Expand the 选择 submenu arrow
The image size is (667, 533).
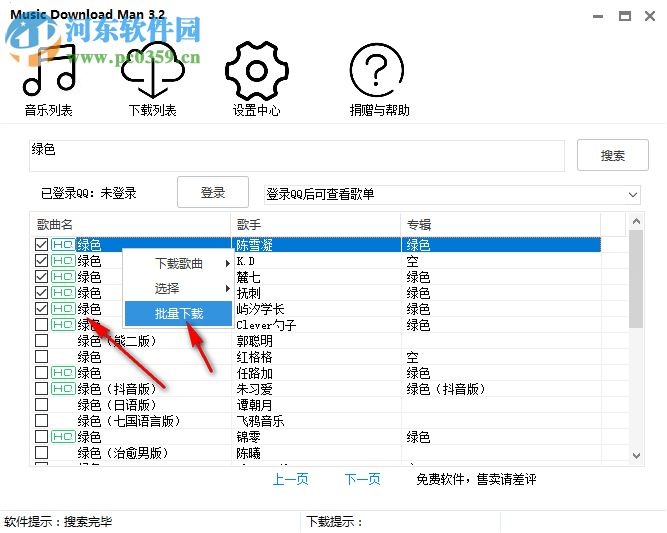[228, 289]
